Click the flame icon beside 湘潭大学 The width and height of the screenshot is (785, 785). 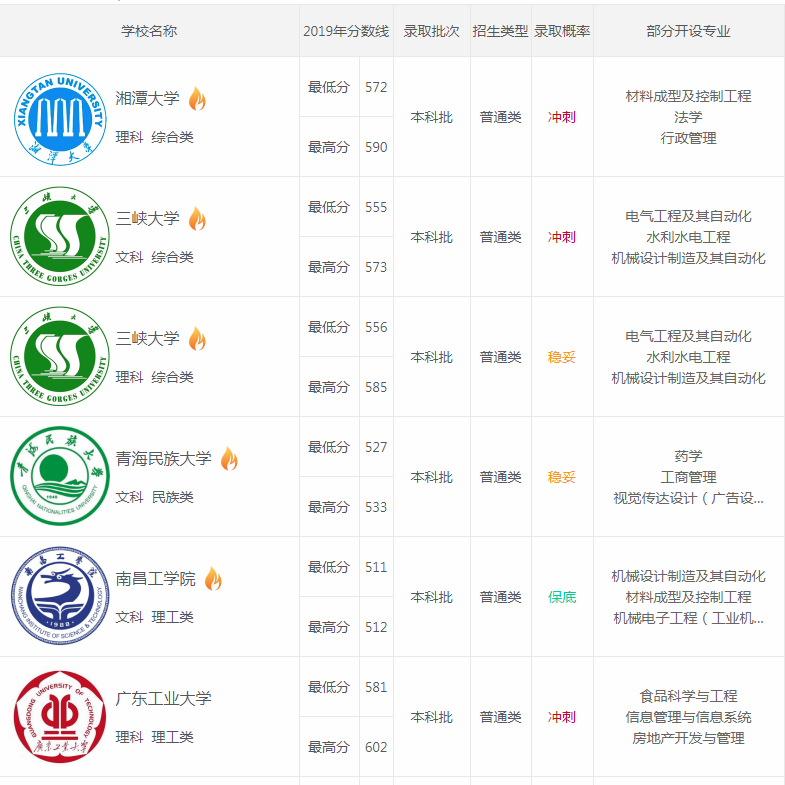(197, 98)
